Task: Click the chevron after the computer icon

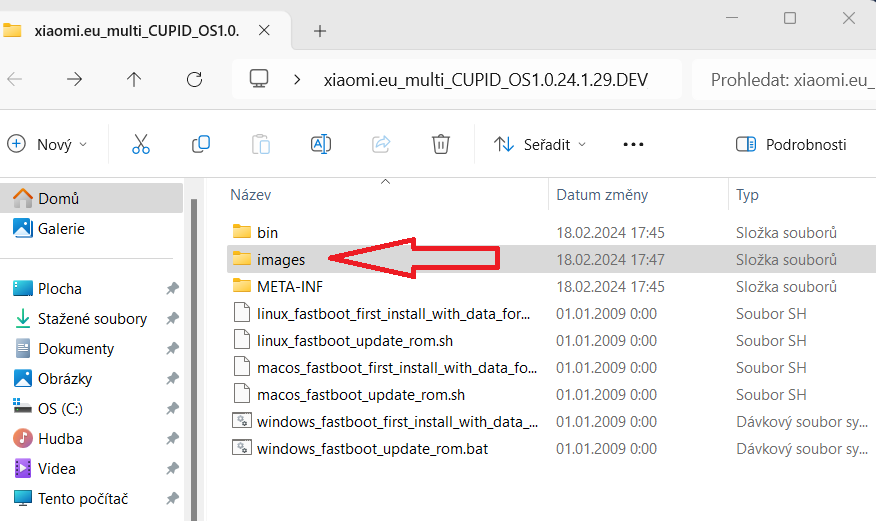Action: (x=297, y=80)
